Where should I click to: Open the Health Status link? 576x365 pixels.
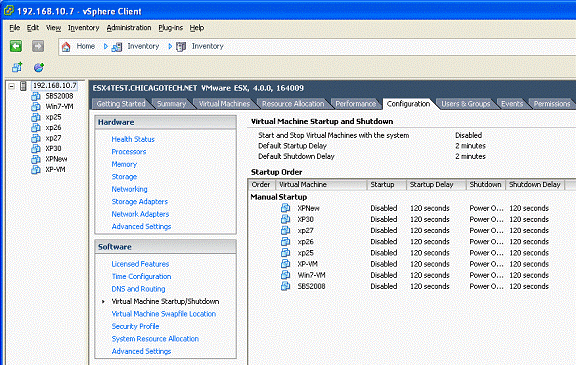click(133, 139)
